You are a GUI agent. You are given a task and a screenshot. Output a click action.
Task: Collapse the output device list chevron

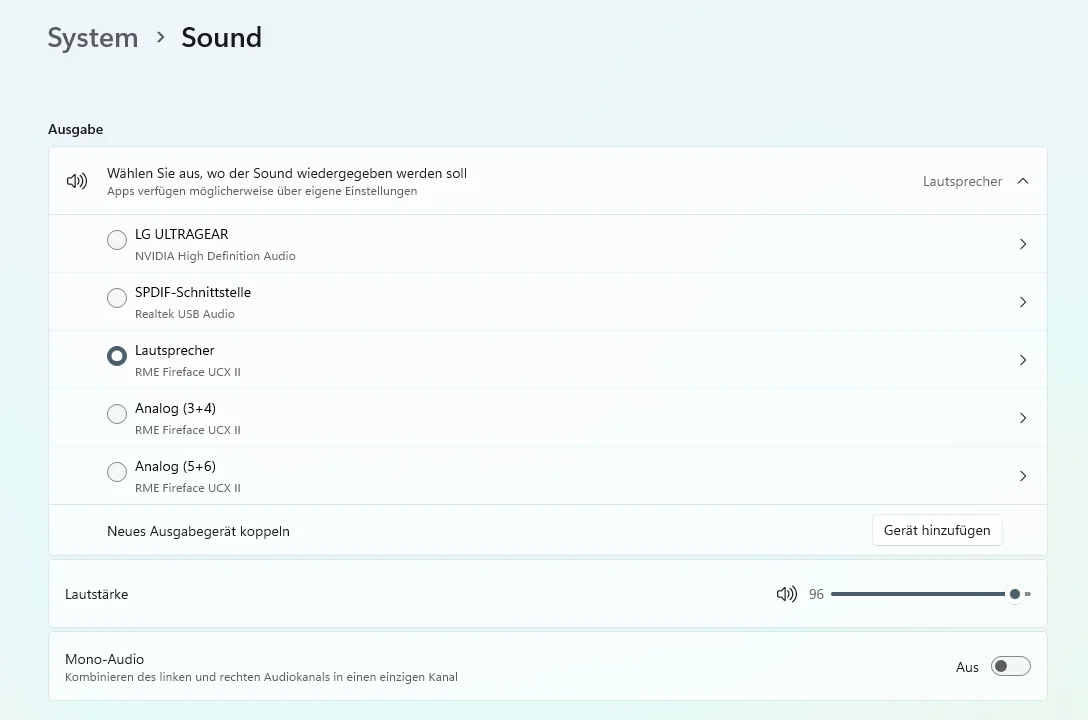1023,181
